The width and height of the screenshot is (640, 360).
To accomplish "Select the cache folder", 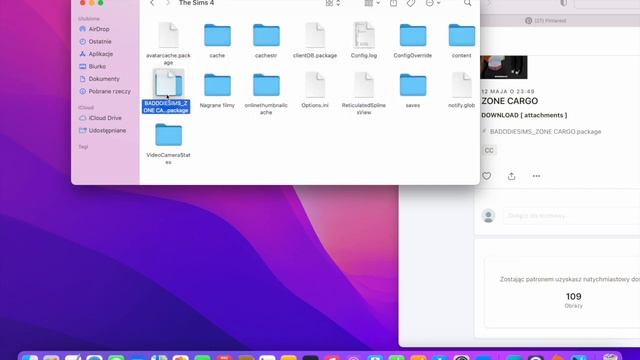I will (x=217, y=40).
